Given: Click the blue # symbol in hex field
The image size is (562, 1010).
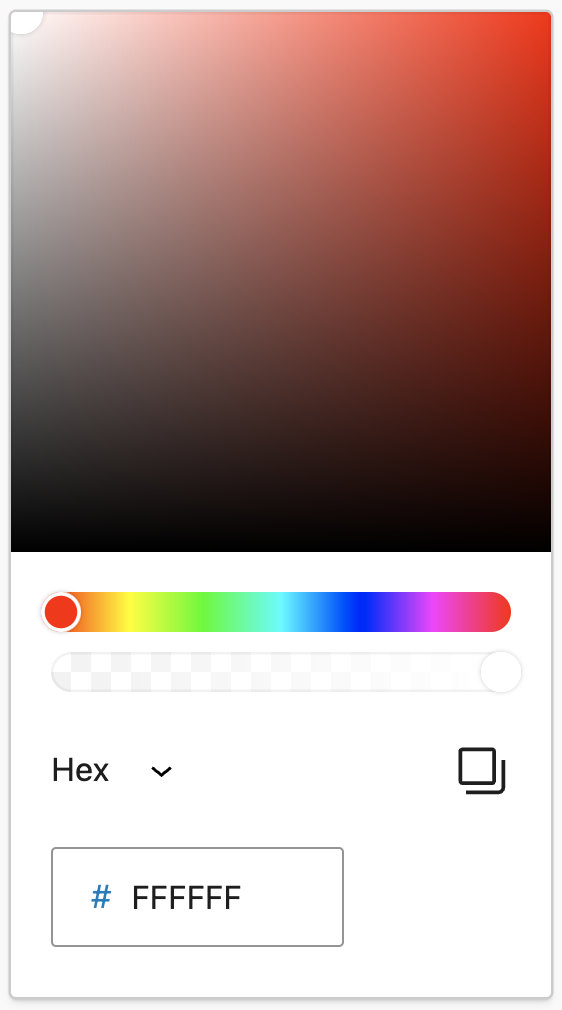Looking at the screenshot, I should pos(101,897).
